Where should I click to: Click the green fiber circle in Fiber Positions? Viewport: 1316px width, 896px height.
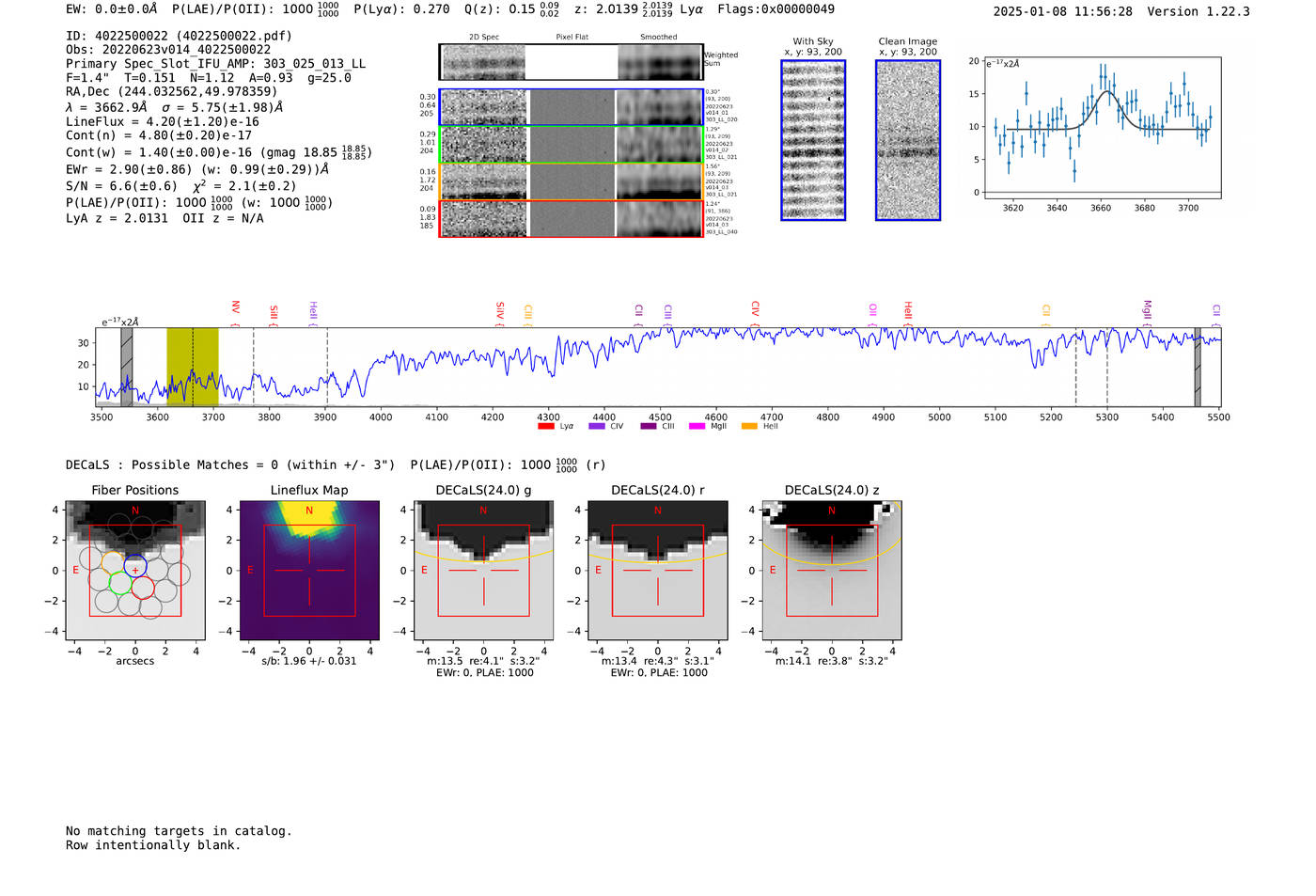pyautogui.click(x=120, y=583)
